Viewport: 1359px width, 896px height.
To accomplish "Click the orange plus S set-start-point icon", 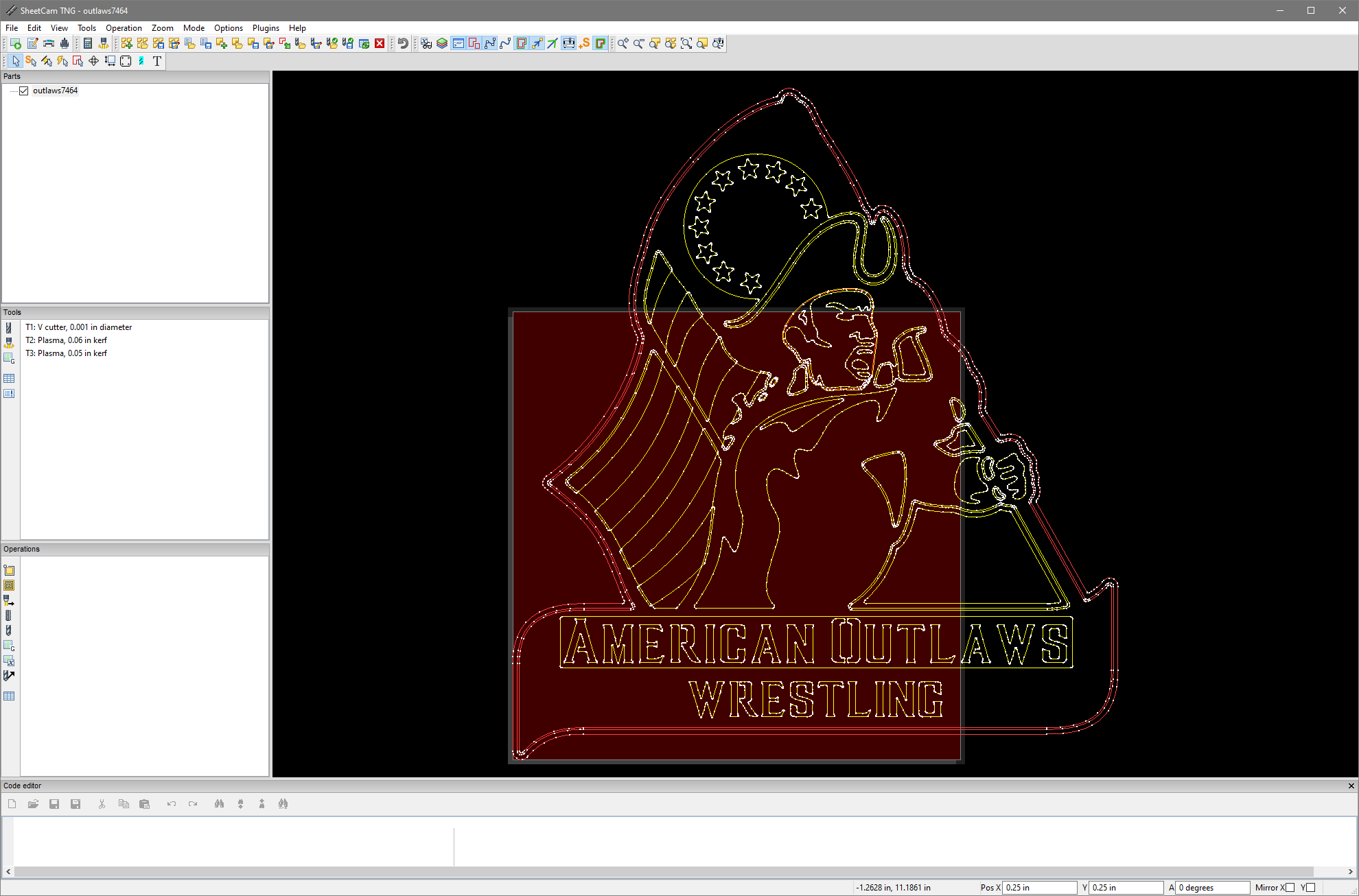I will (584, 43).
